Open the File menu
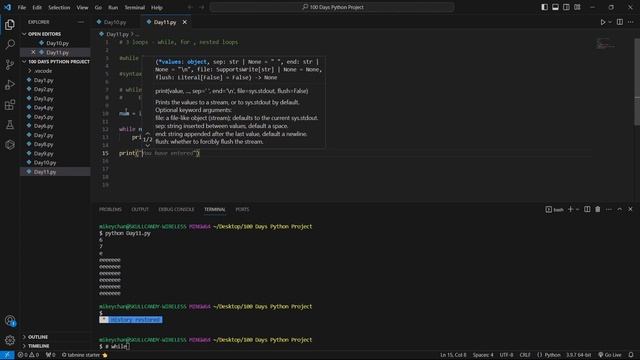 [22, 7]
